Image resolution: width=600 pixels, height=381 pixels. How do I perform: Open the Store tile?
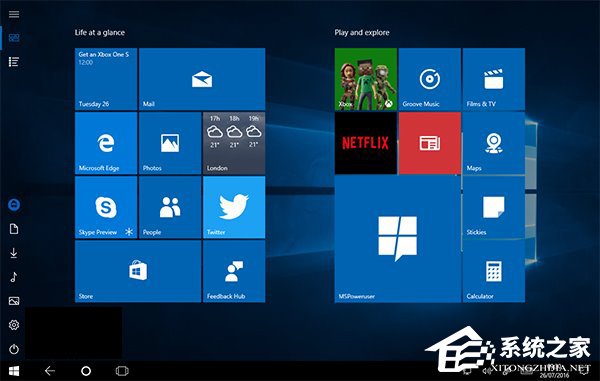point(138,271)
